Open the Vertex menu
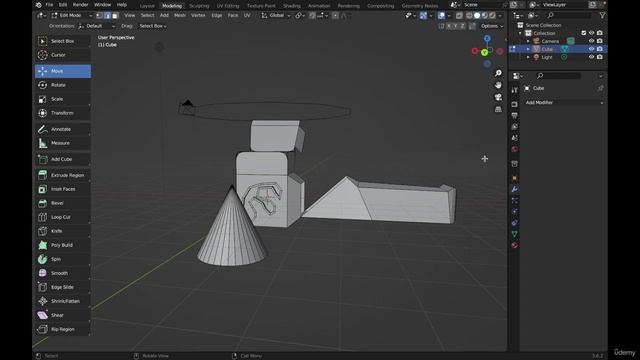The image size is (640, 360). [x=198, y=16]
